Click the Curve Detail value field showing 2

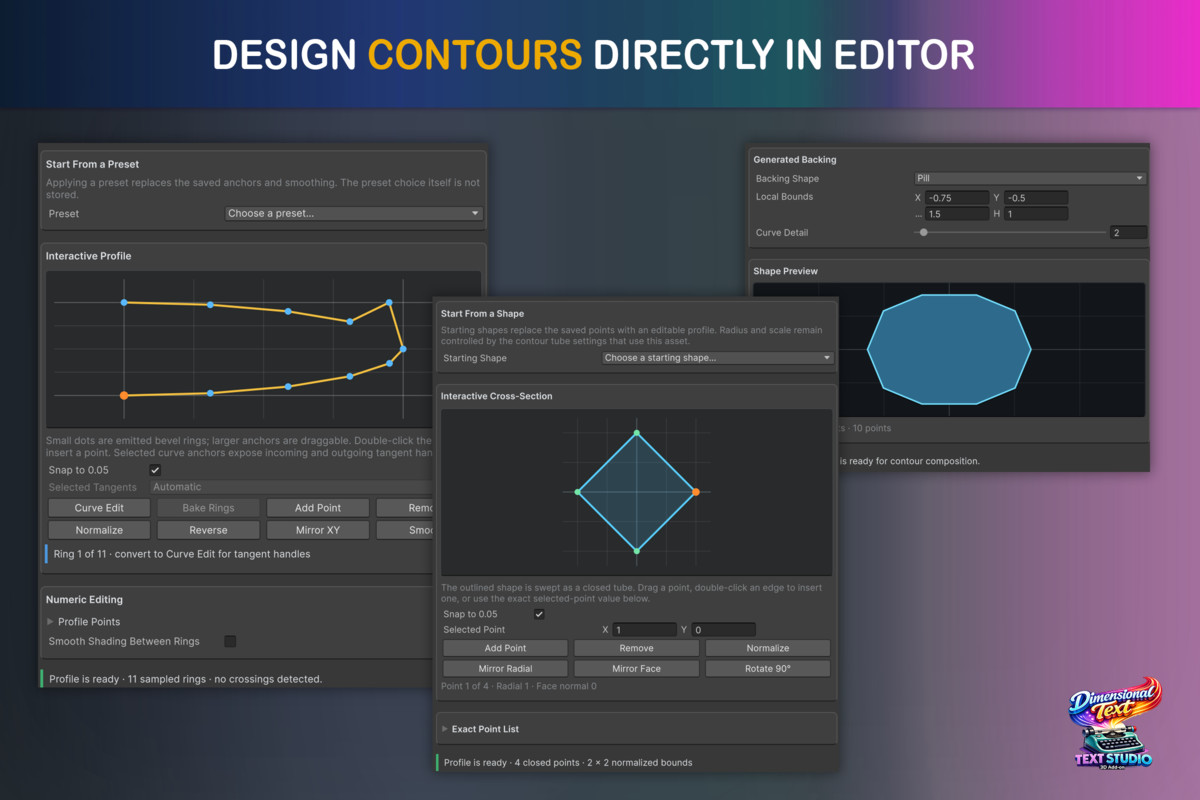coord(1128,232)
